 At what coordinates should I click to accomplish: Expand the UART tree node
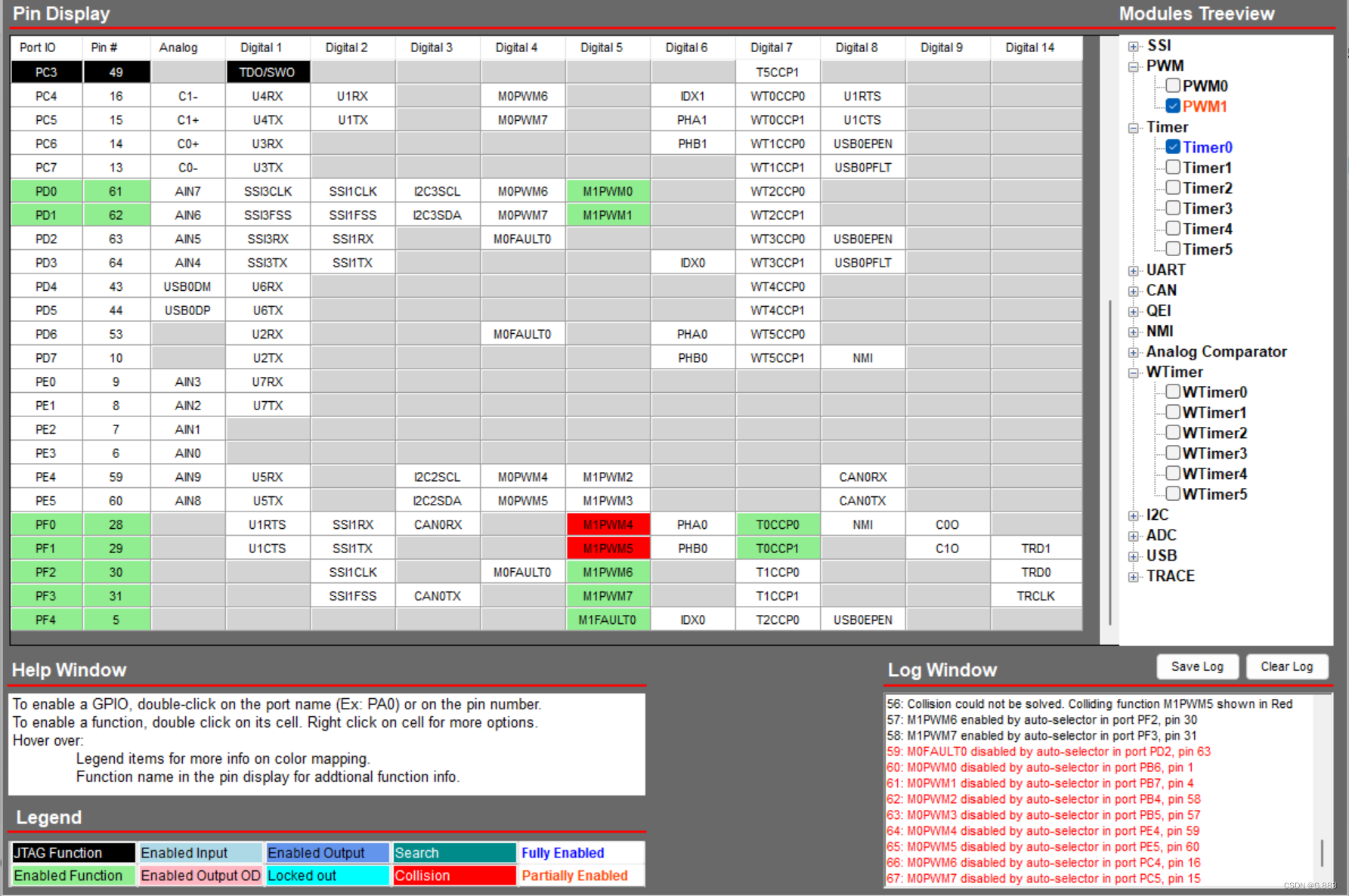pos(1133,270)
